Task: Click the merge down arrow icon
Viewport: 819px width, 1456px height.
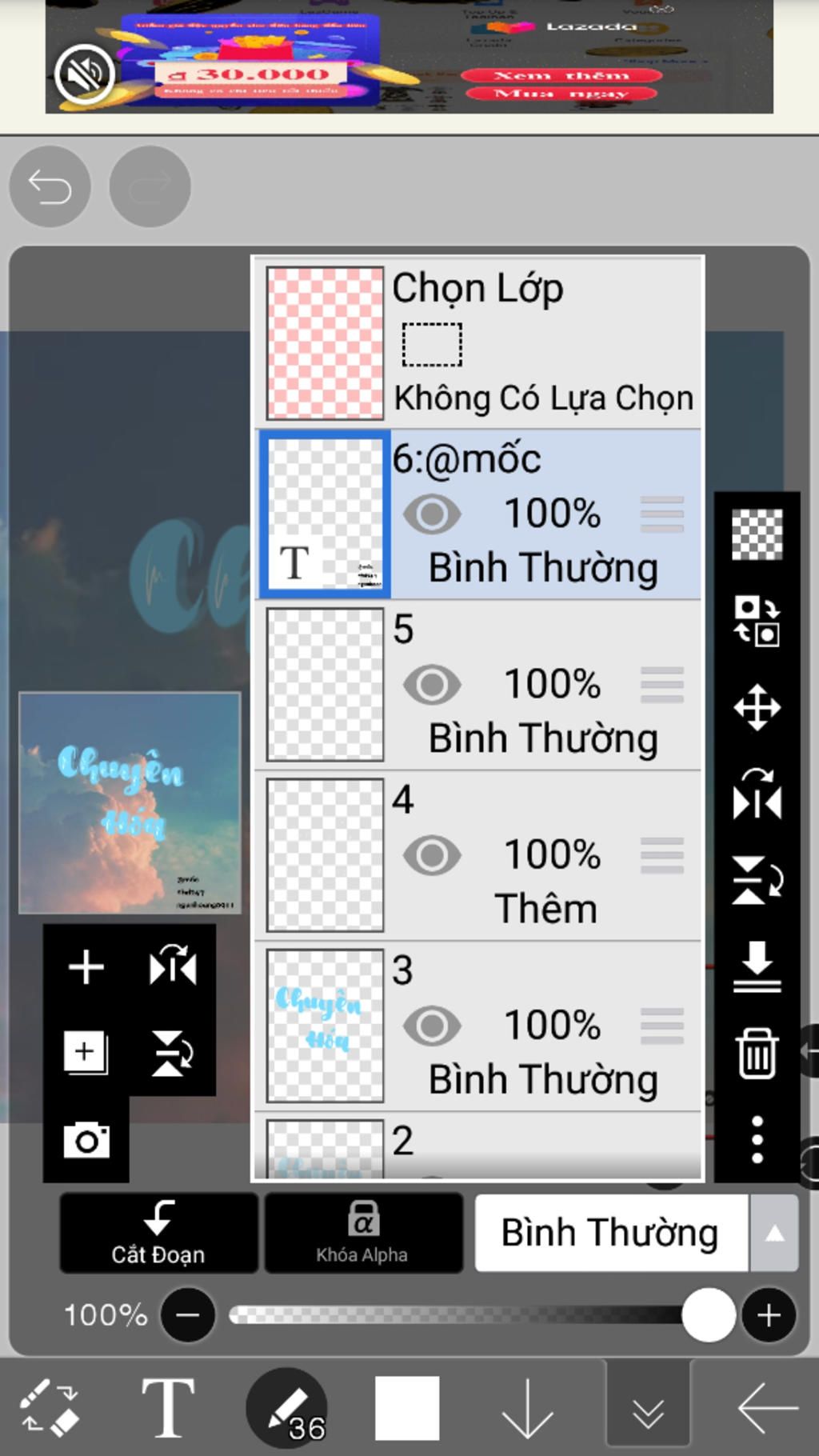Action: [x=757, y=966]
